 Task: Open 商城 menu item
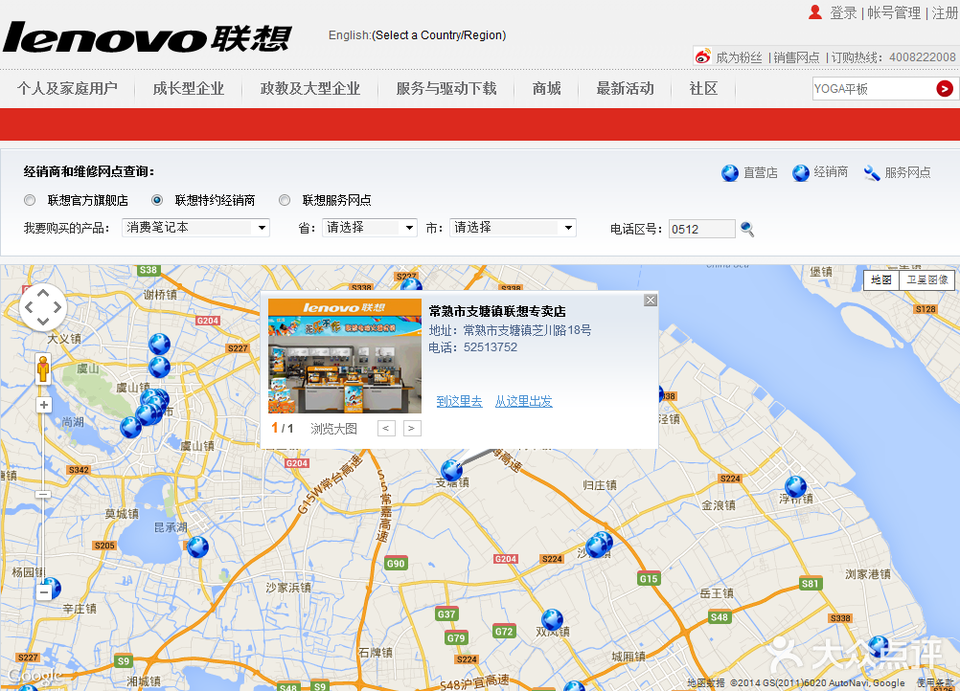pos(547,89)
